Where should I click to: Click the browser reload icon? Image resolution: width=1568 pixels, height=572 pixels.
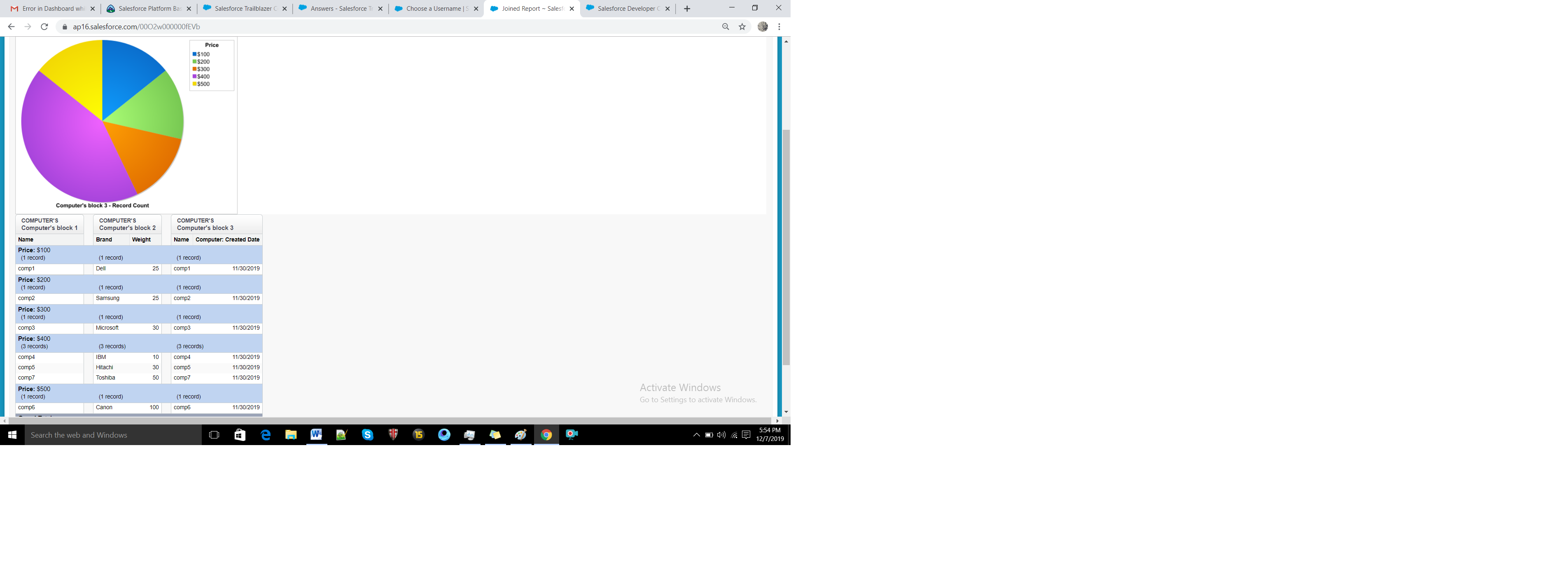44,27
